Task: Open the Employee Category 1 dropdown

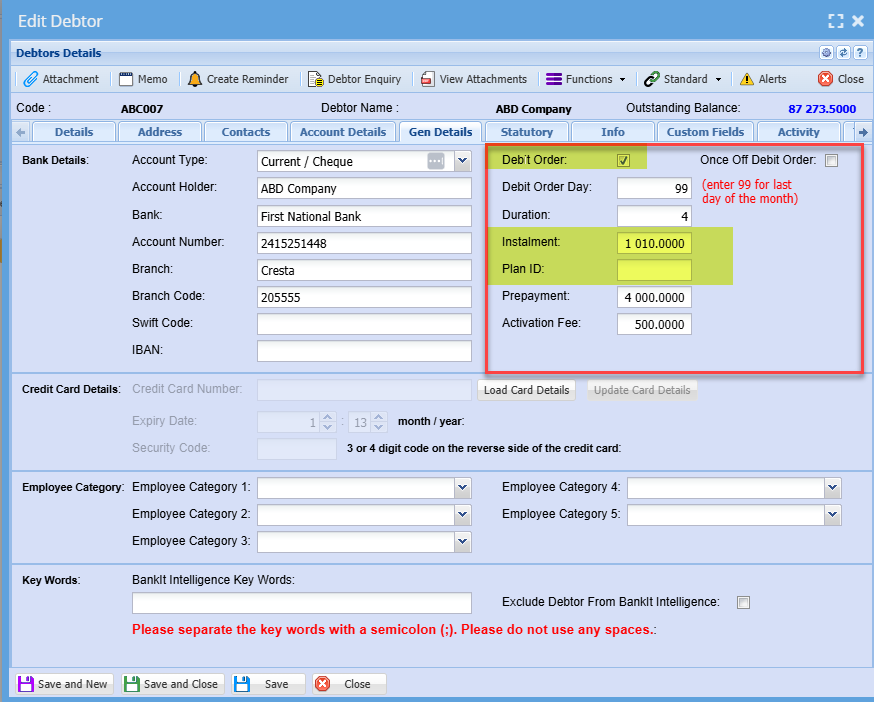Action: click(462, 487)
